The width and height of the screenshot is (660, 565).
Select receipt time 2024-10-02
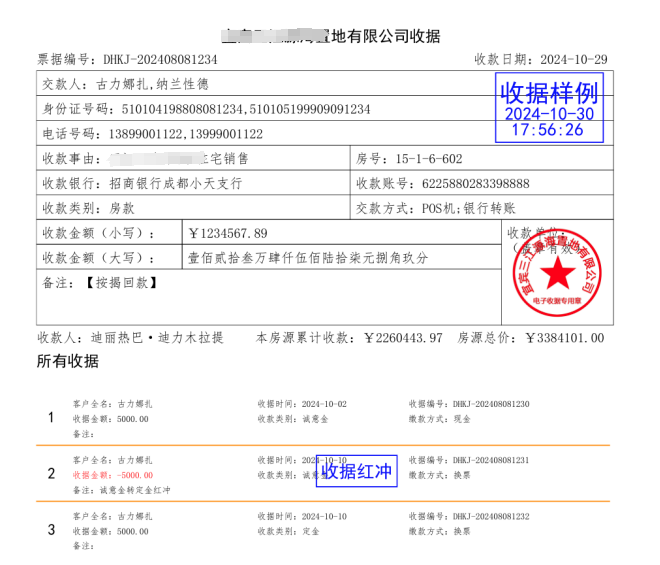click(324, 404)
